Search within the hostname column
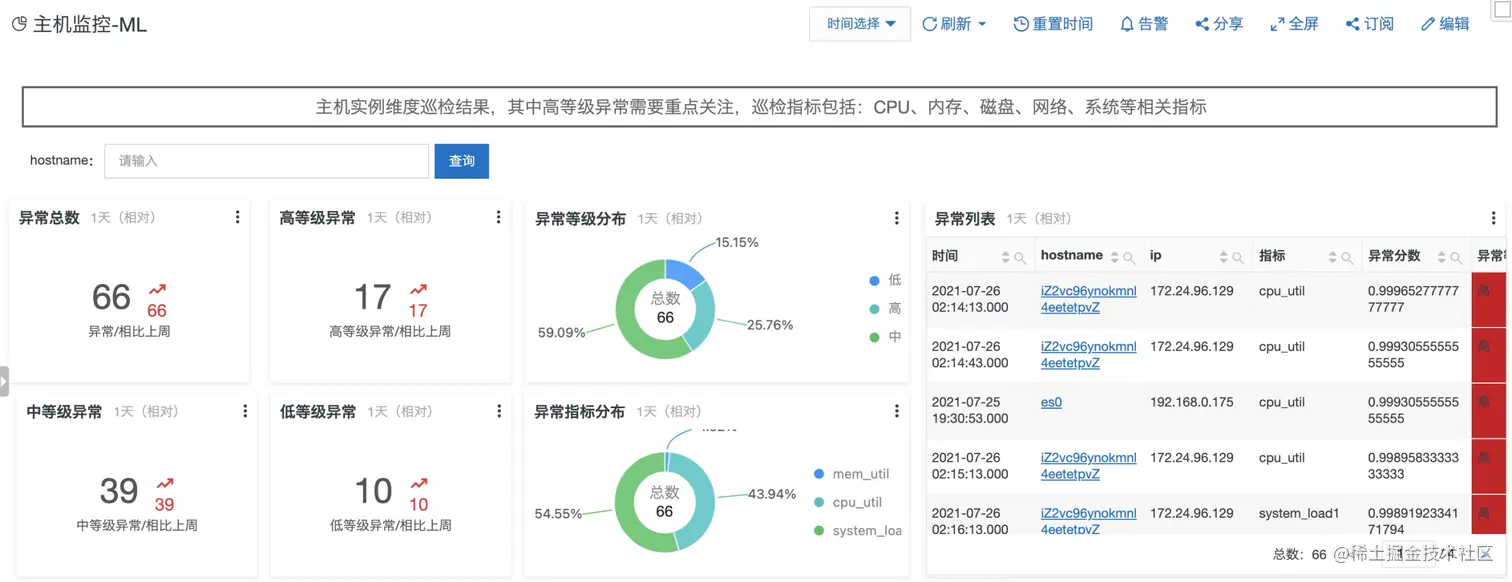The image size is (1512, 582). point(1129,258)
